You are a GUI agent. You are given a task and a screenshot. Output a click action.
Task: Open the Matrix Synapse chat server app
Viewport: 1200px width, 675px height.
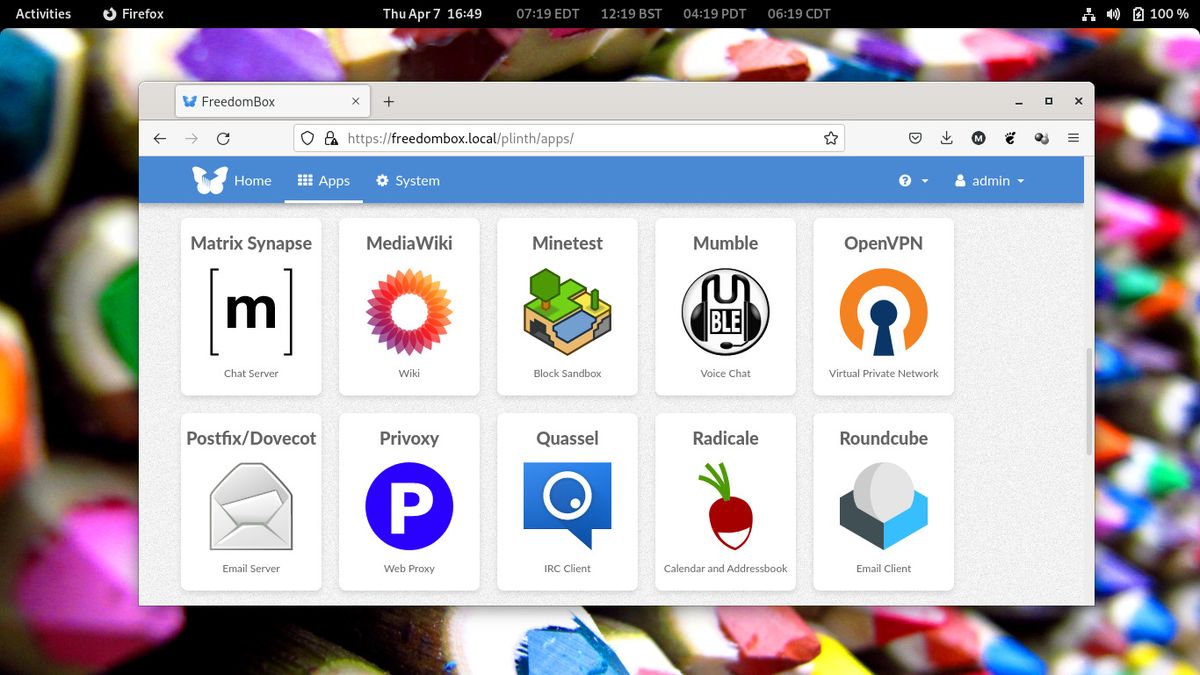coord(250,305)
